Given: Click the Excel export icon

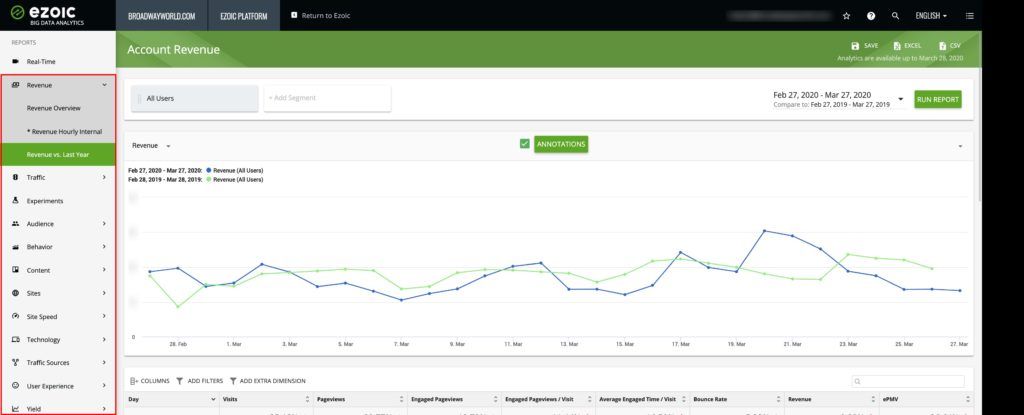Looking at the screenshot, I should point(897,46).
